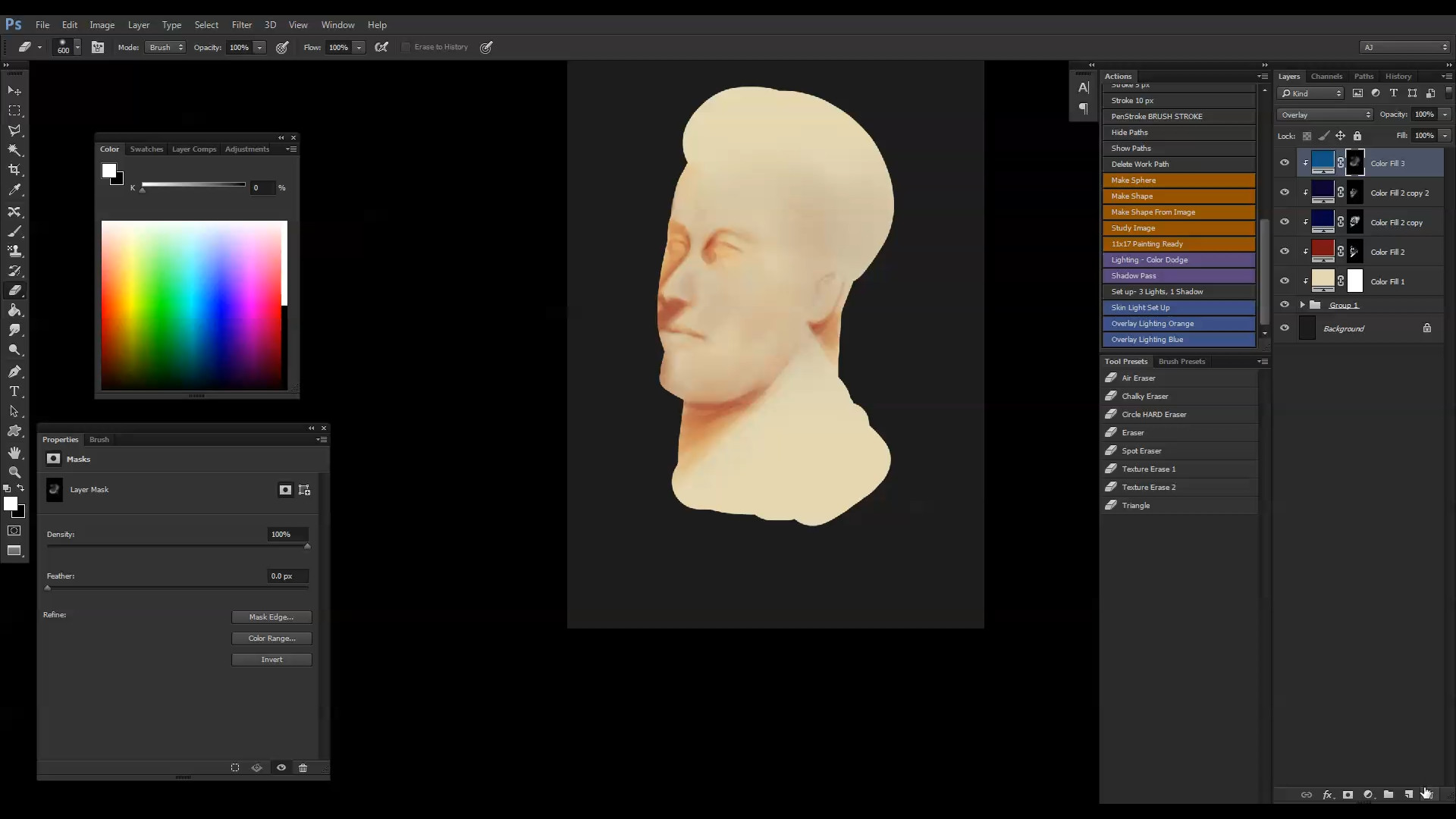Image resolution: width=1456 pixels, height=819 pixels.
Task: Click the mask trash icon in Properties
Action: (303, 768)
